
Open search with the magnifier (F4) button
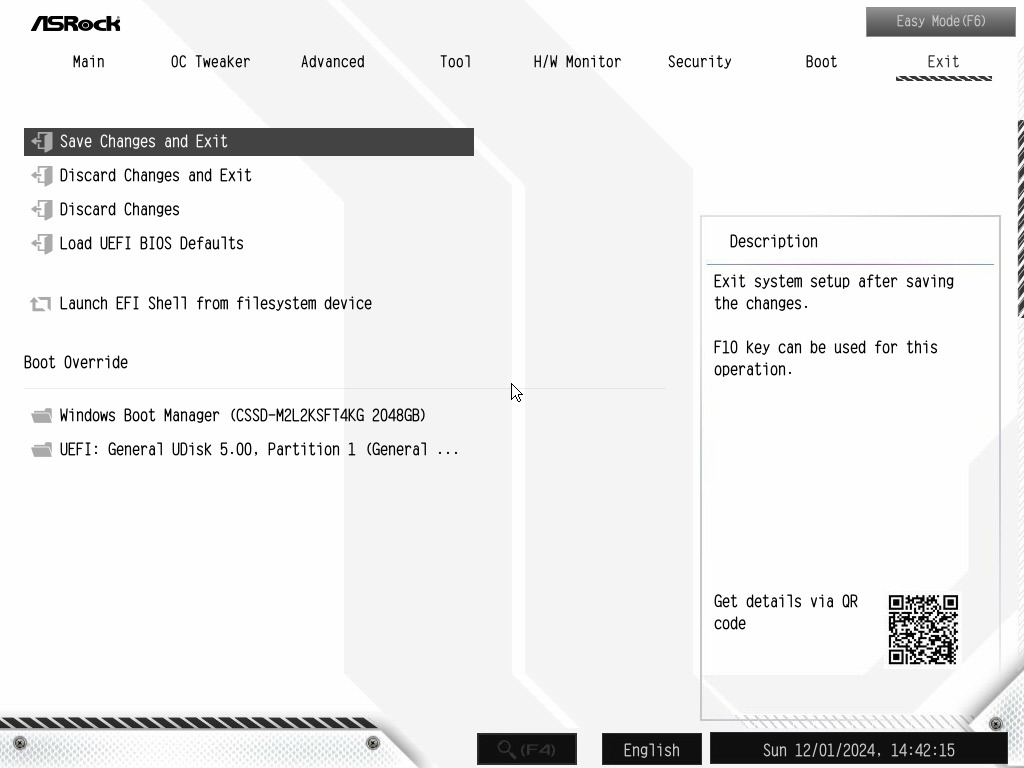coord(527,749)
